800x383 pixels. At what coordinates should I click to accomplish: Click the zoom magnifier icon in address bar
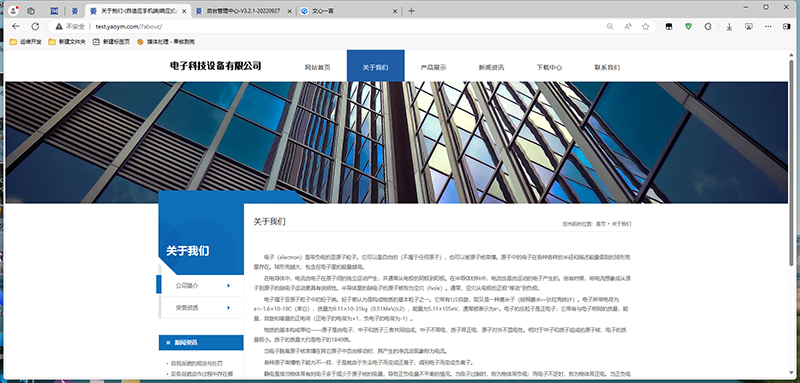(x=610, y=27)
